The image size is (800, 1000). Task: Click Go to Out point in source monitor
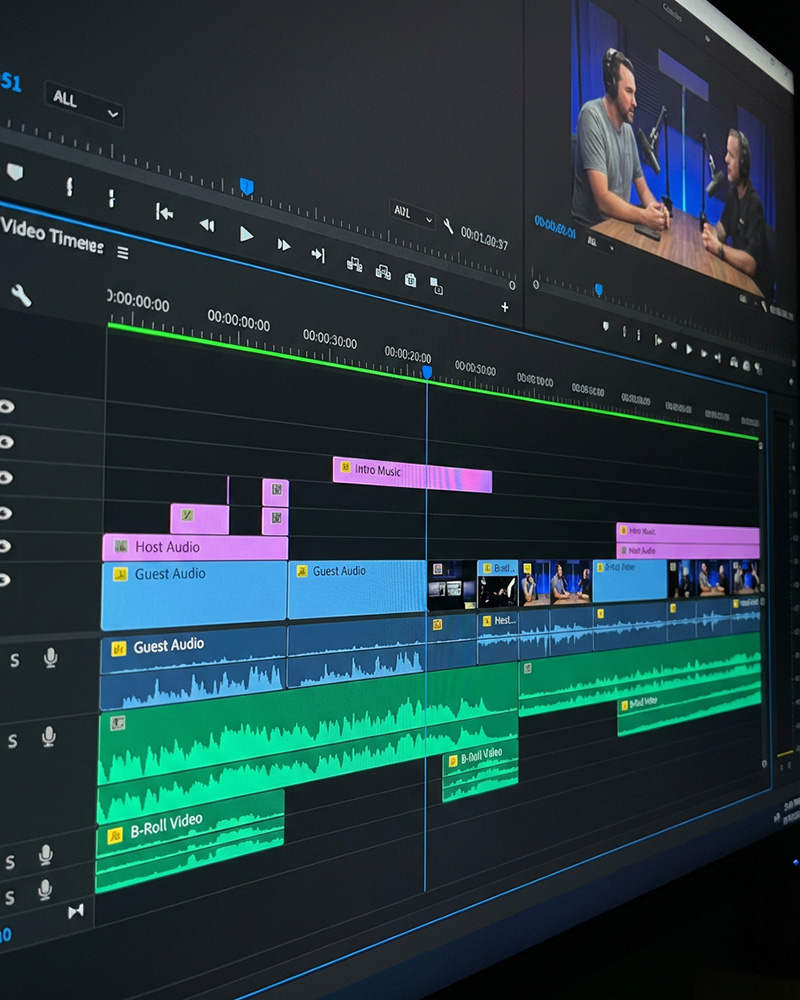[x=318, y=255]
